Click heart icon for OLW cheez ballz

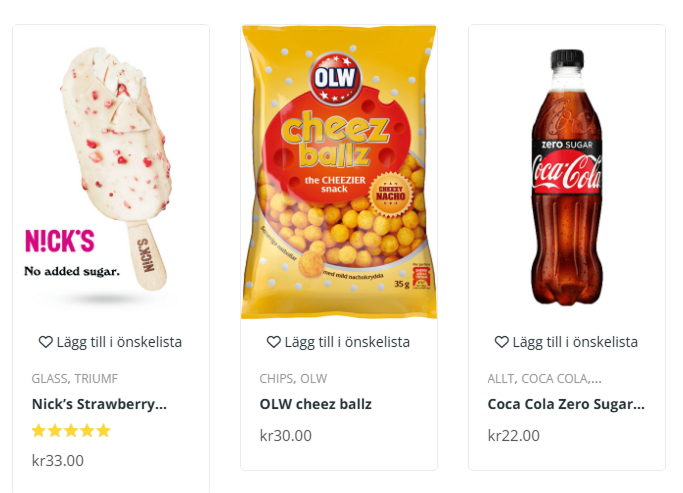[273, 342]
